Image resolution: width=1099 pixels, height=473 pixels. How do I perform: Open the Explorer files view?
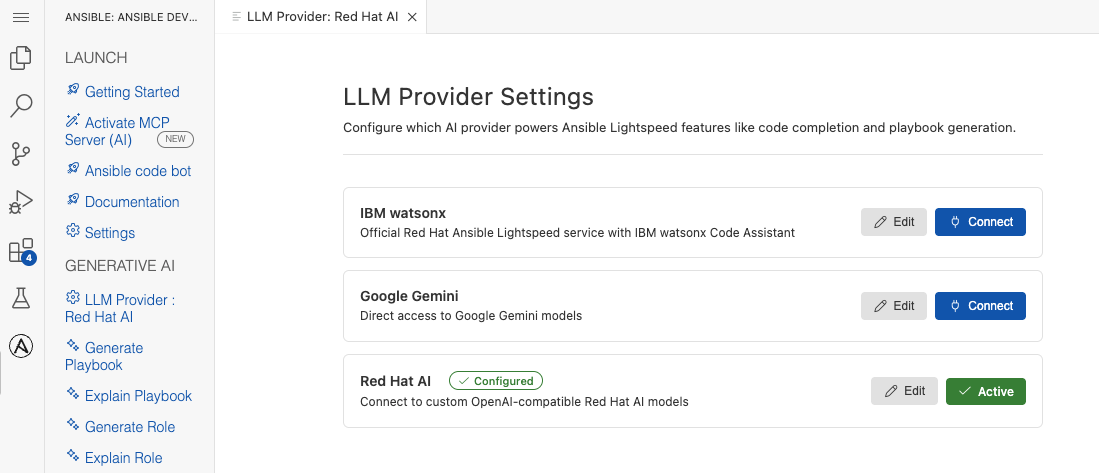(21, 58)
